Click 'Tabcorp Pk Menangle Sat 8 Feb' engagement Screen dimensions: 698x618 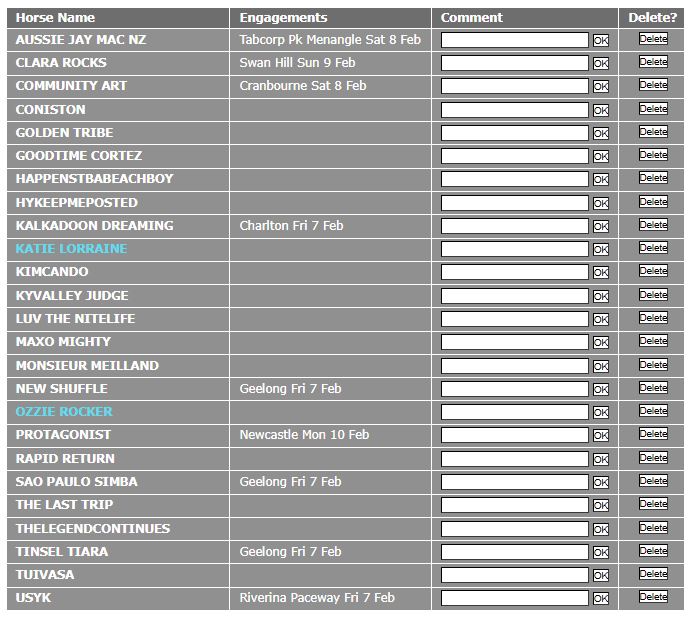pos(330,40)
